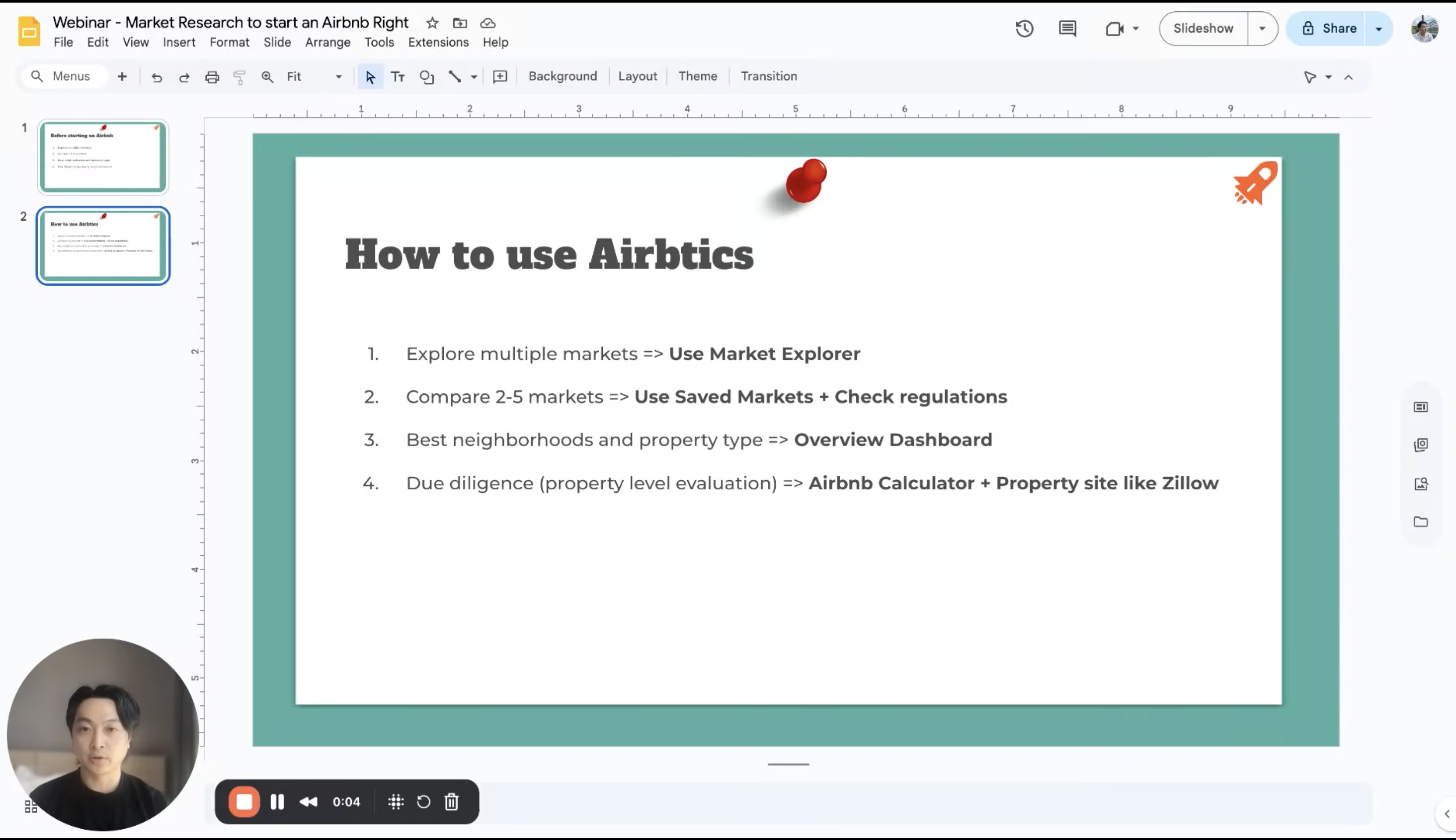Viewport: 1456px width, 840px height.
Task: Delete the recording with trash icon
Action: (452, 801)
